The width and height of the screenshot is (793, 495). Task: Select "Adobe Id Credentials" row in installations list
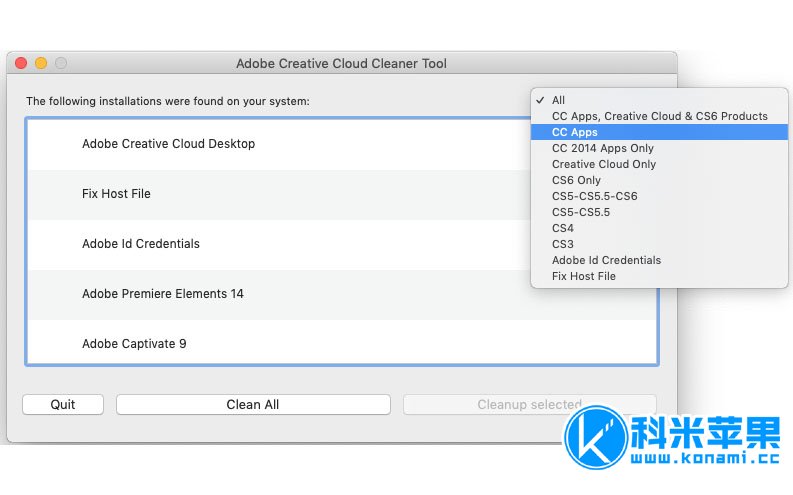pos(342,244)
